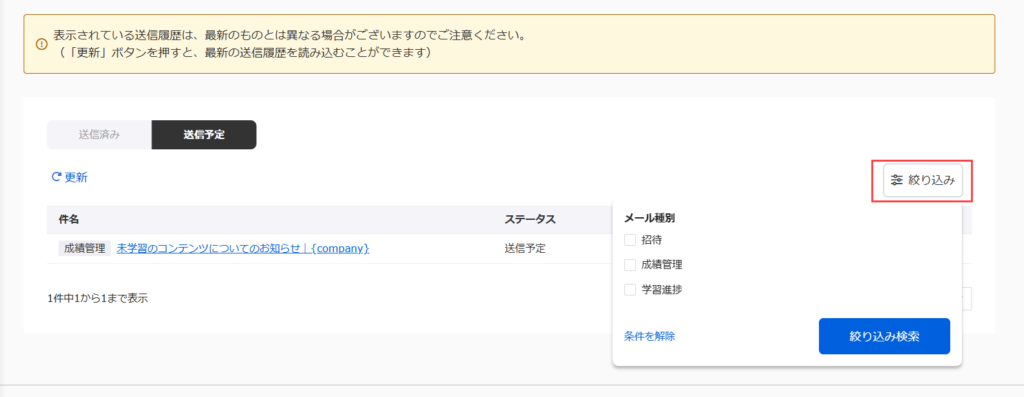Collapse the 絞り込み filter dropdown
Image resolution: width=1024 pixels, height=397 pixels.
tap(923, 180)
